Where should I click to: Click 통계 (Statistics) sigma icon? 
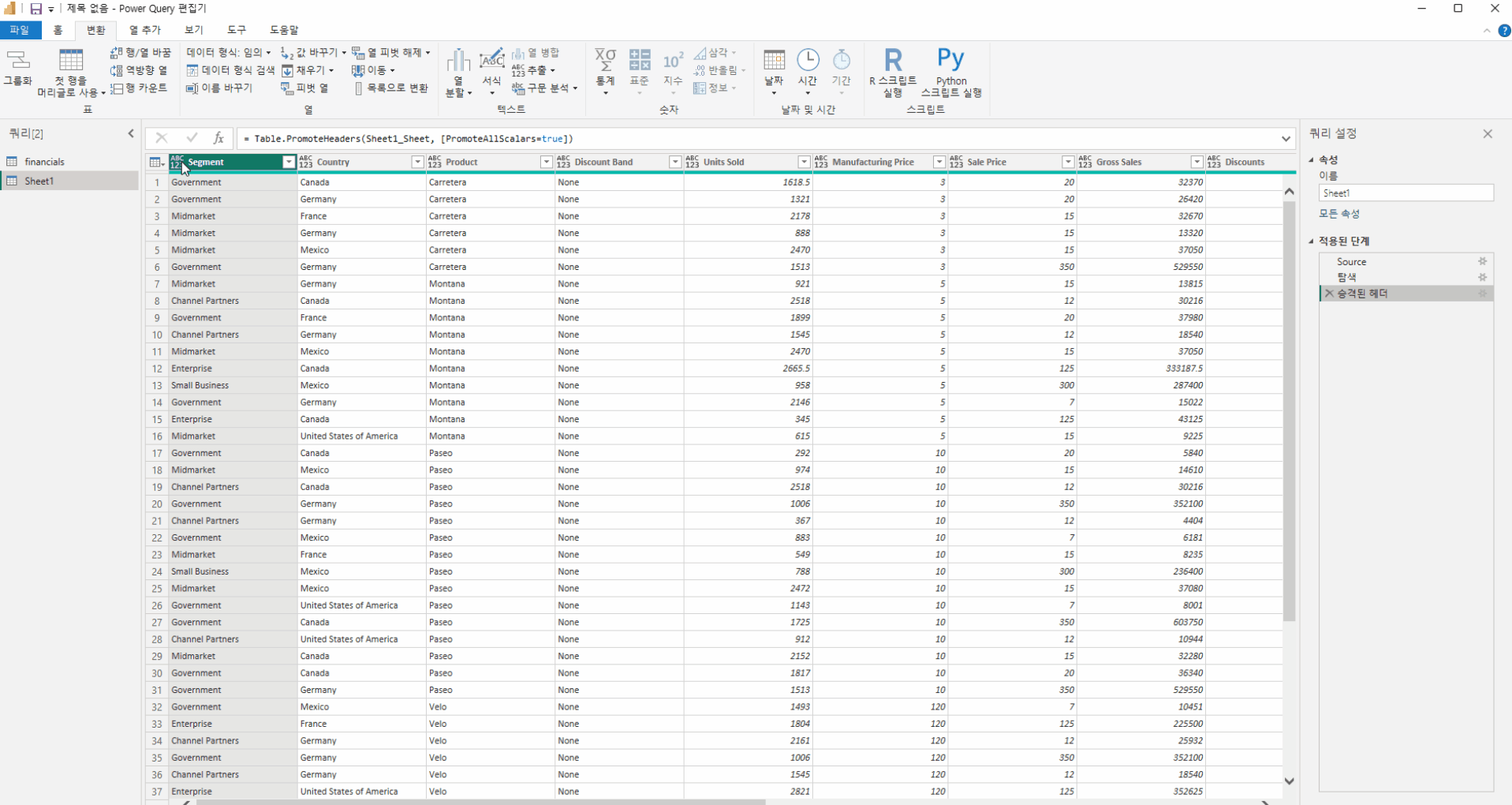(605, 60)
